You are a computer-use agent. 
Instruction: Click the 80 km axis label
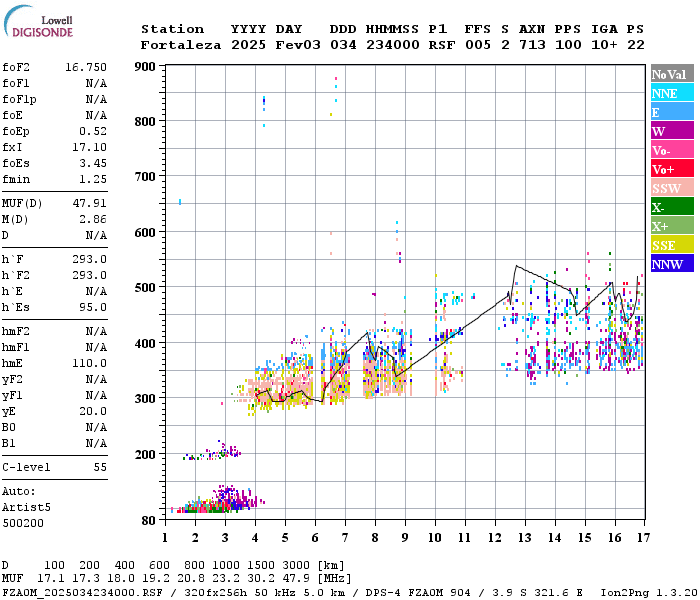point(149,521)
